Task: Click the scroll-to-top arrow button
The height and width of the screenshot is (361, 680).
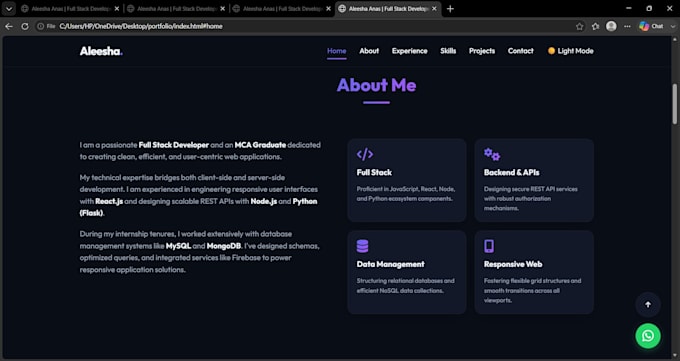Action: click(x=648, y=305)
